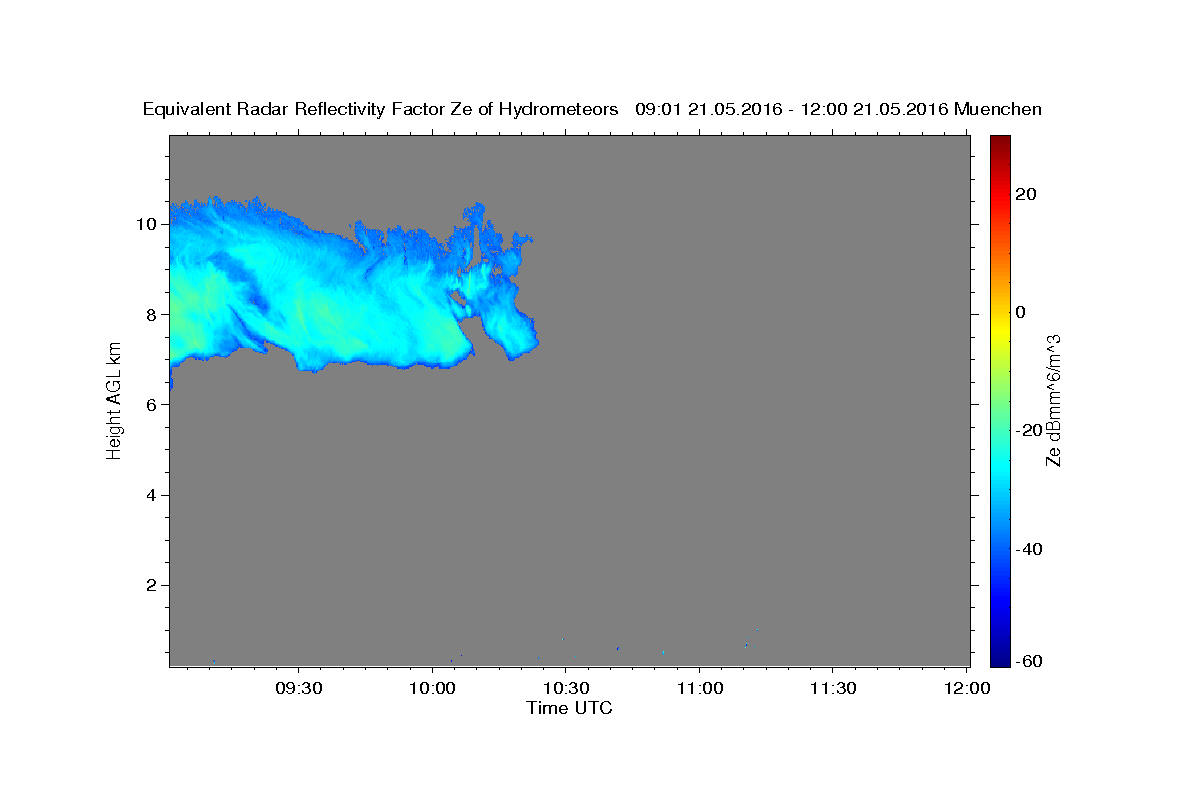
Task: Click the dark red top of colorbar
Action: [x=1000, y=140]
